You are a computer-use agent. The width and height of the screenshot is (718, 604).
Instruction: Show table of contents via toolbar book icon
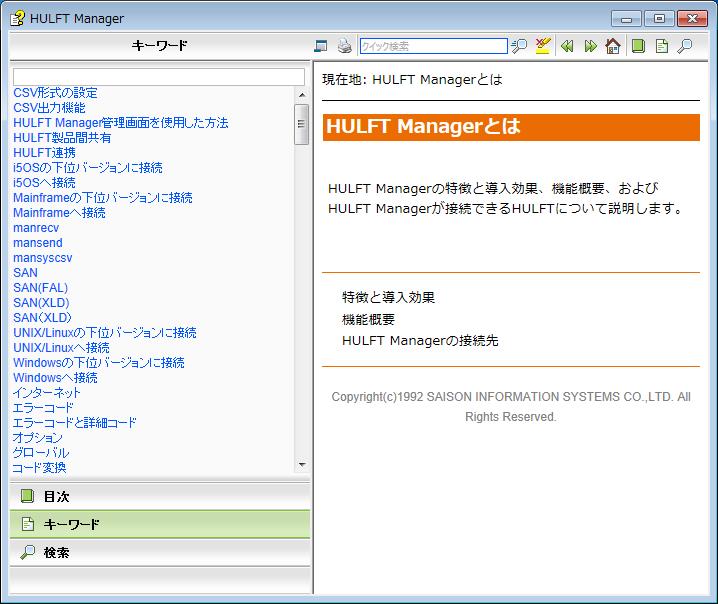pos(638,46)
